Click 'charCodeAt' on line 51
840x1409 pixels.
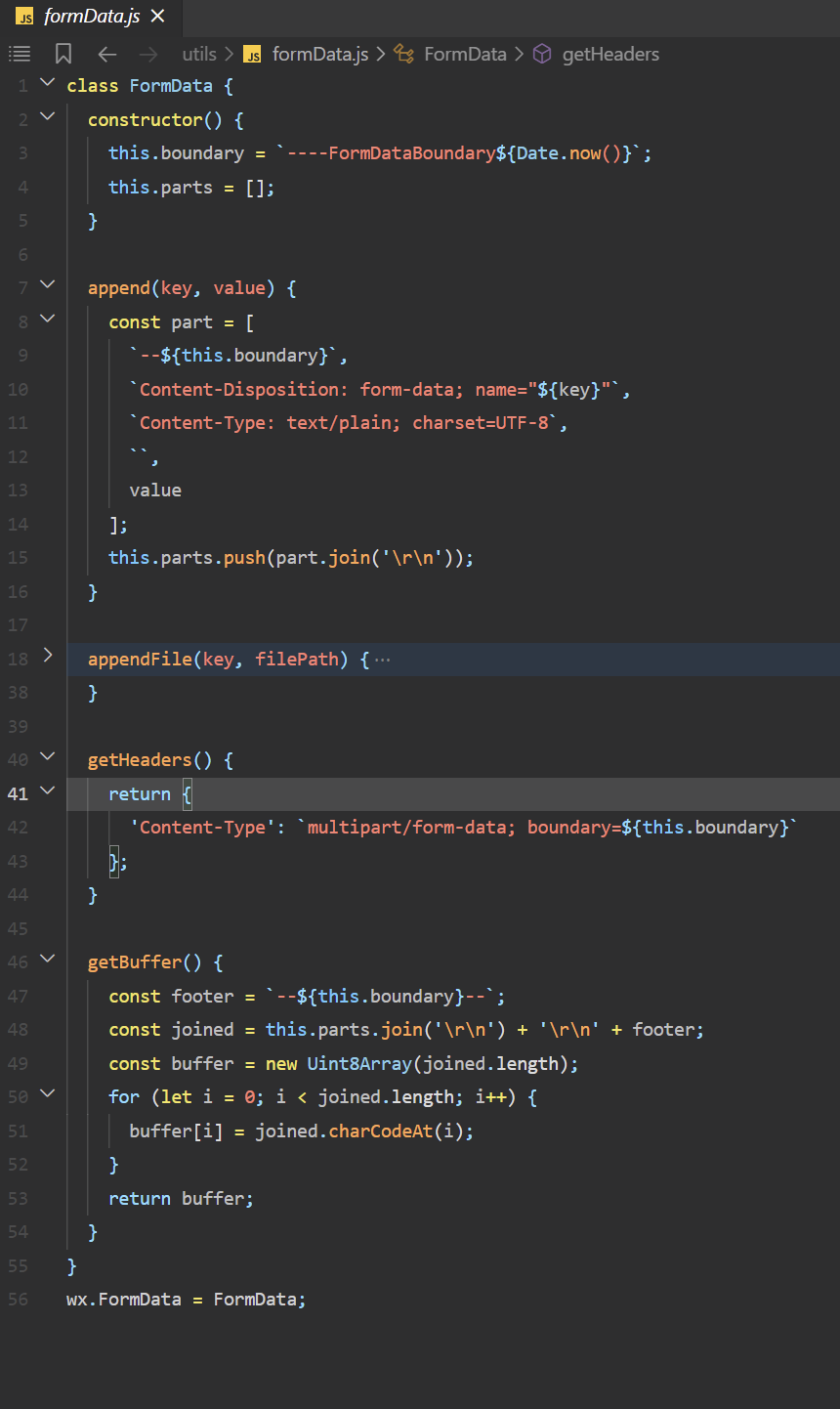[x=380, y=1131]
